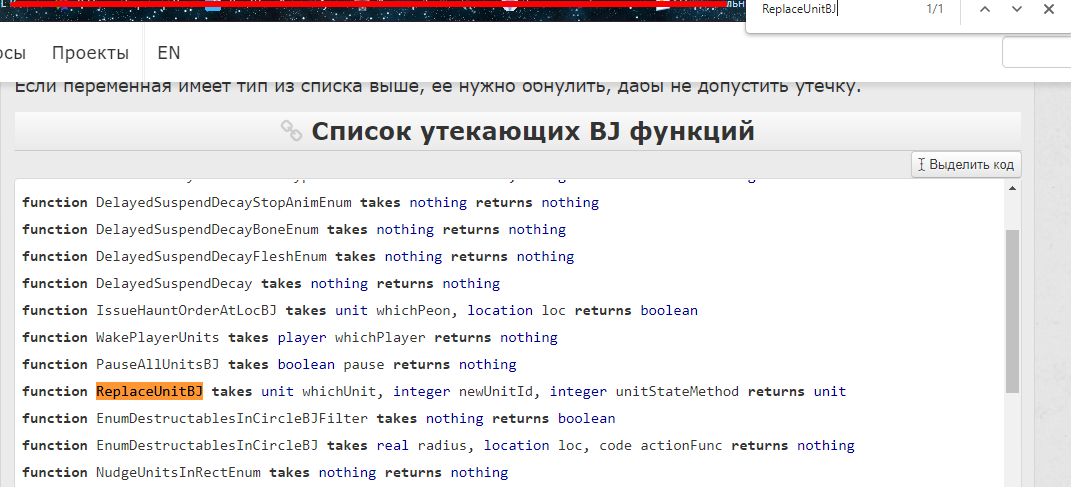1071x487 pixels.
Task: Click NudgeUnitsInRectEnum function name
Action: pos(178,473)
